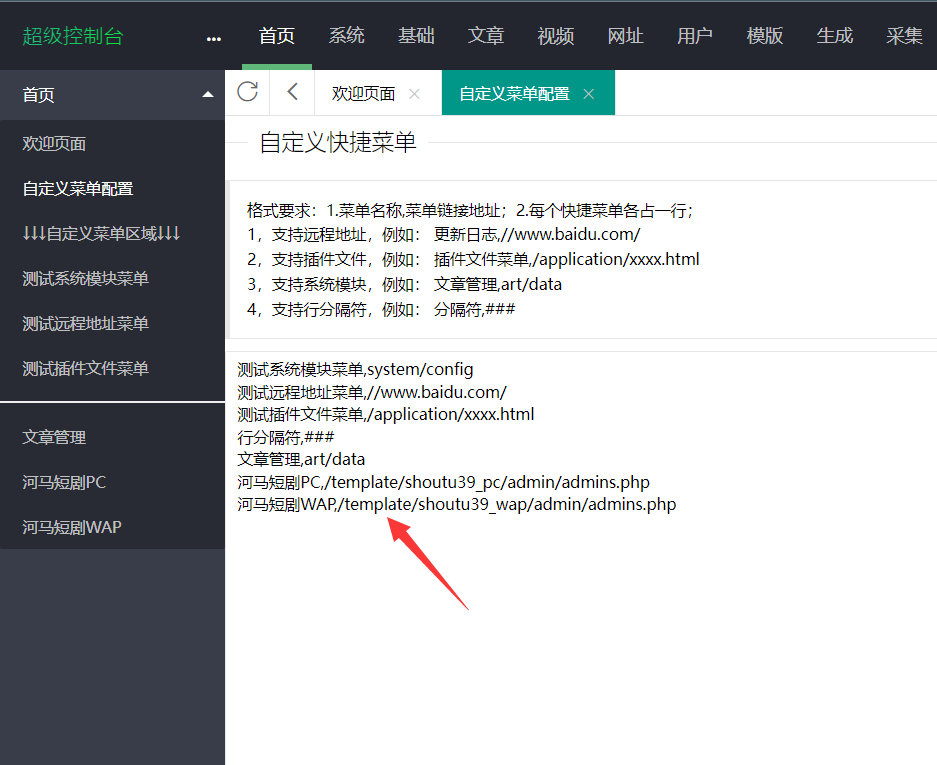The height and width of the screenshot is (765, 937).
Task: Click the example text 分隔符,###
Action: click(474, 310)
